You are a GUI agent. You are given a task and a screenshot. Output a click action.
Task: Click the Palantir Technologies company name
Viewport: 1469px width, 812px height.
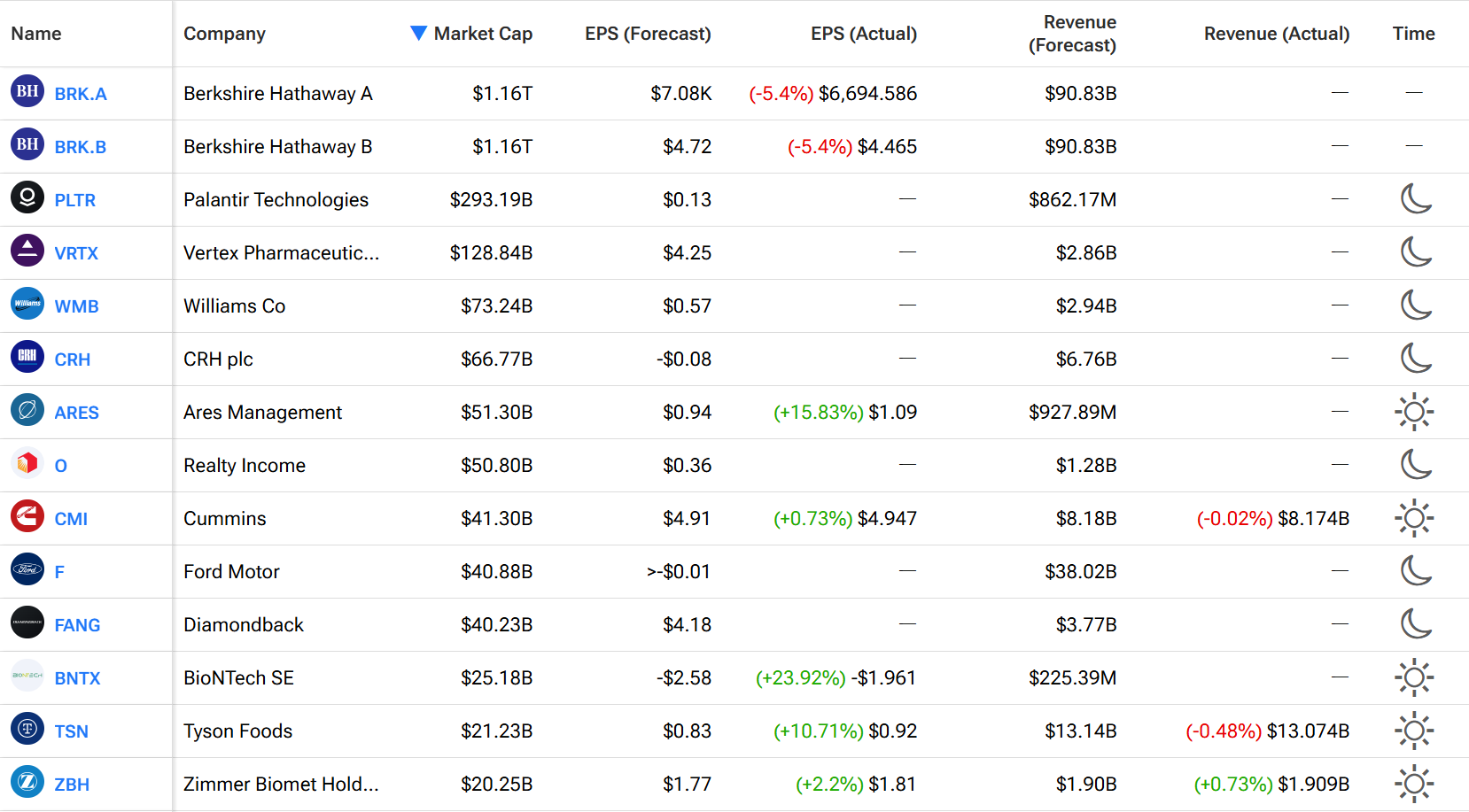[276, 200]
